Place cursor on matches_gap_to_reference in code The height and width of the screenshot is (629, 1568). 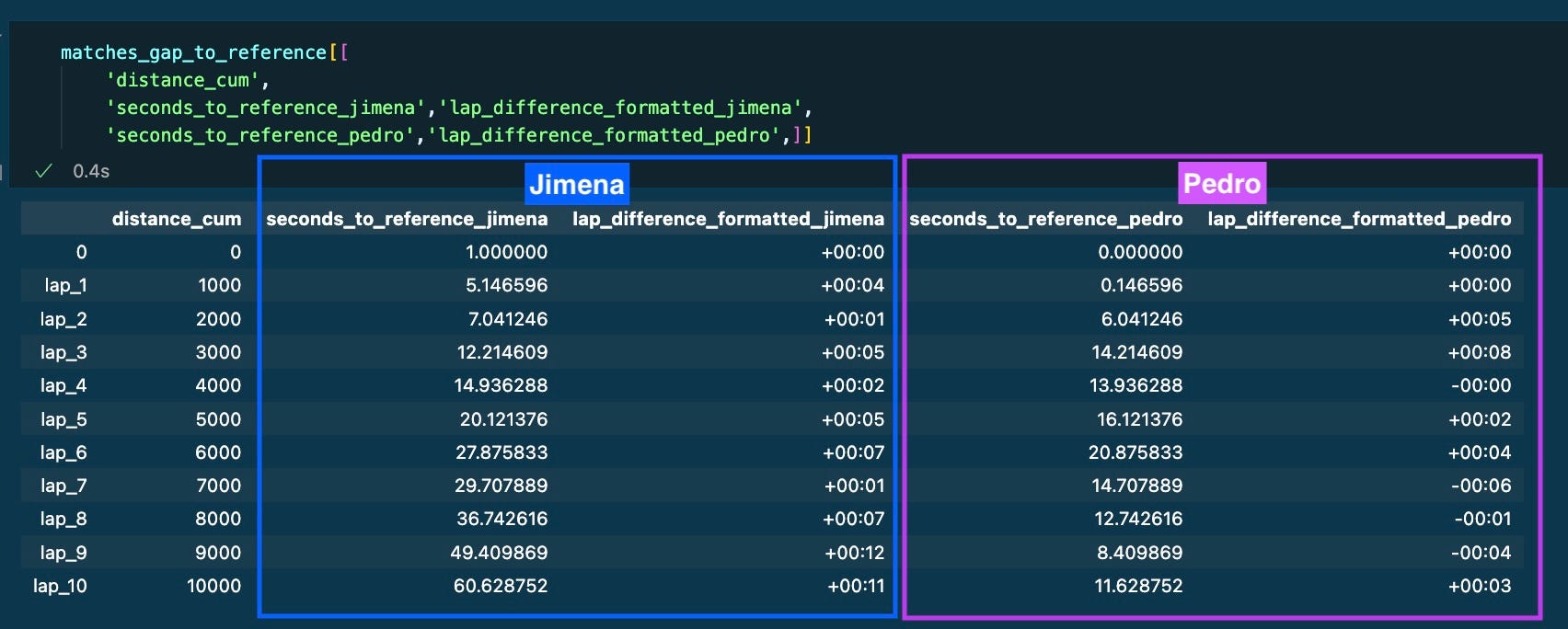coord(193,52)
